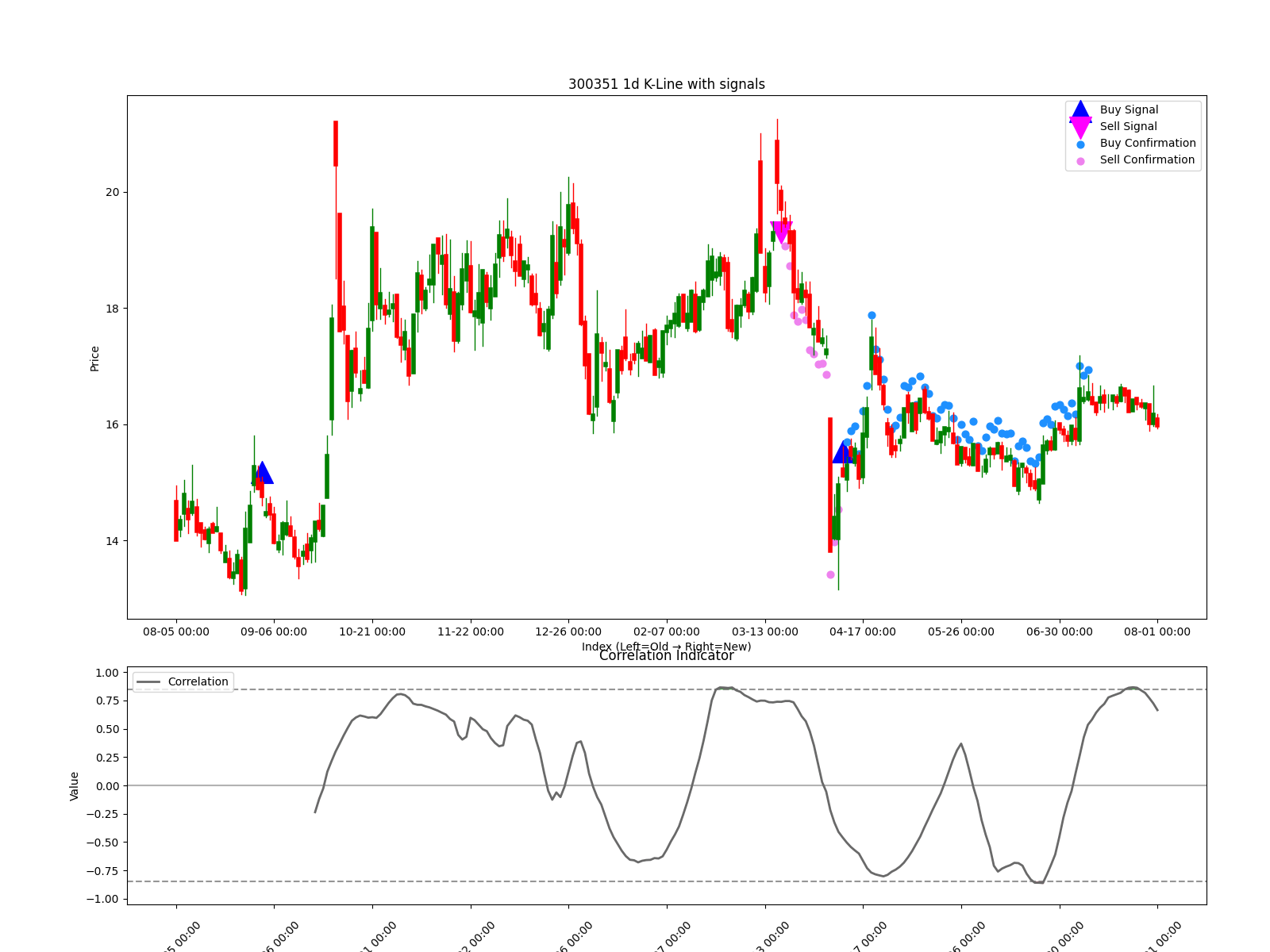Click the correlation axis value -1.00
1270x952 pixels.
coord(102,899)
